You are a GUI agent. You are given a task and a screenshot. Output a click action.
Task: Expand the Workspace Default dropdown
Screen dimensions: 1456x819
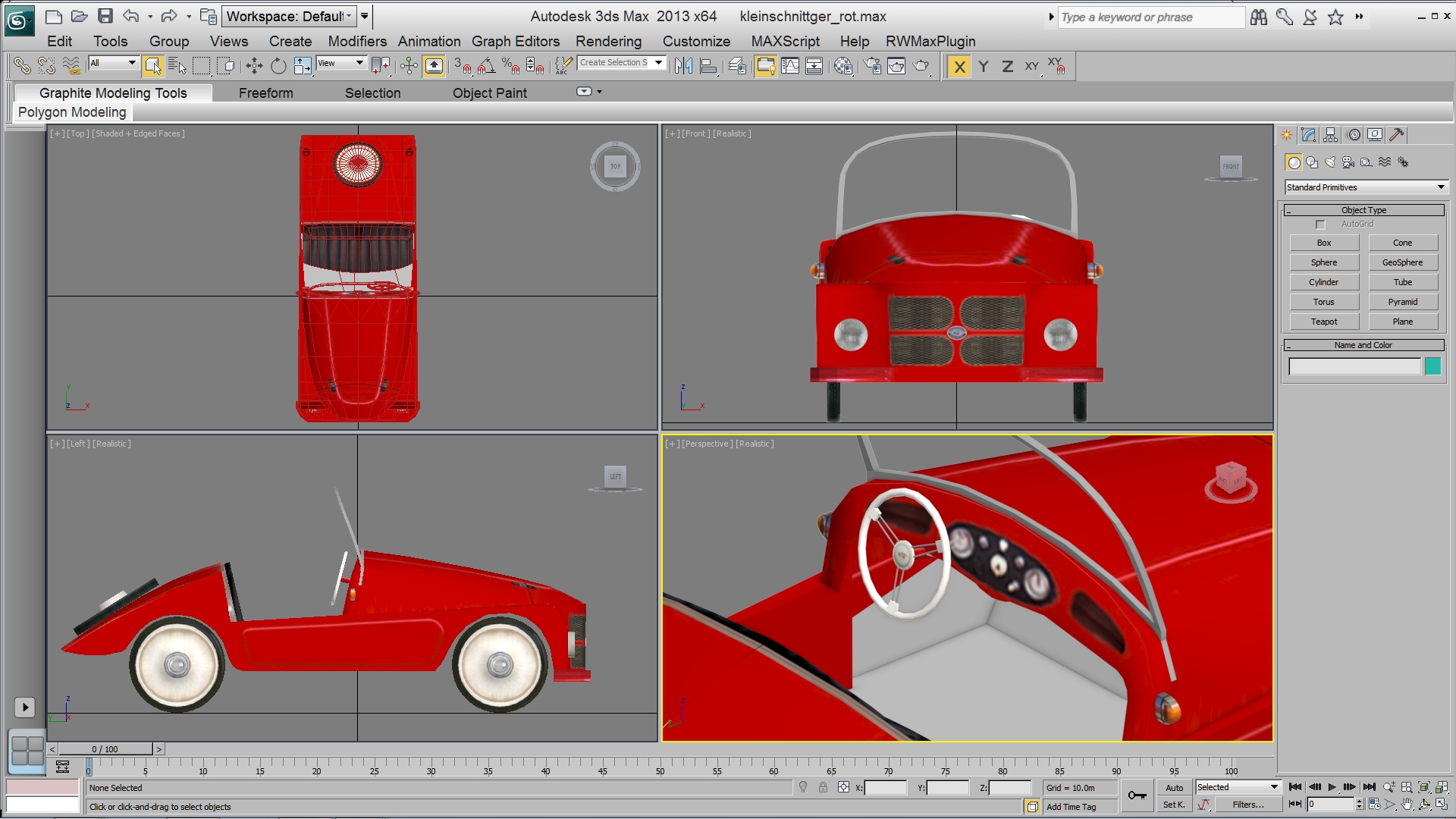(289, 16)
